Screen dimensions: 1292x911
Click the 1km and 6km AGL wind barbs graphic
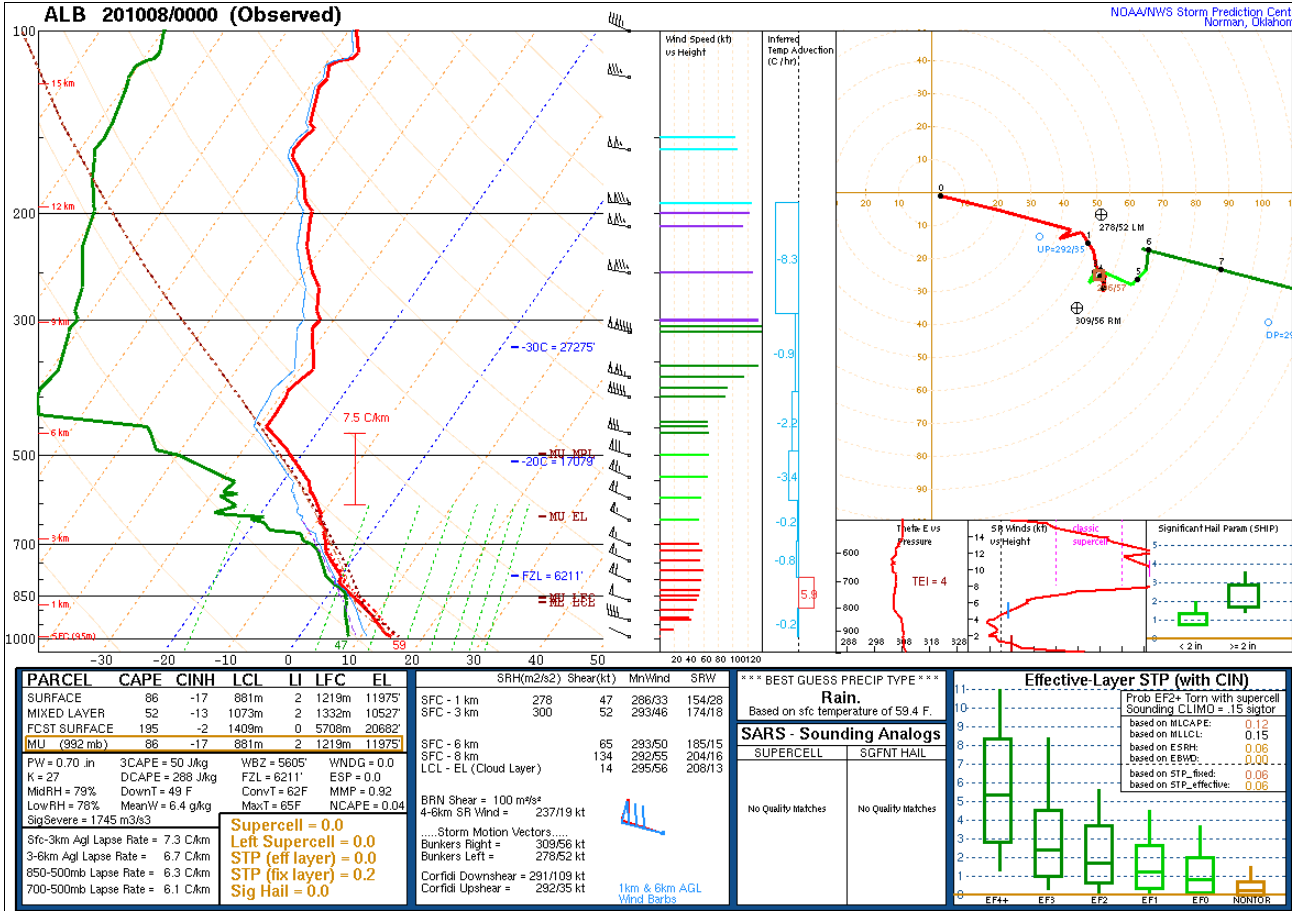(x=641, y=816)
